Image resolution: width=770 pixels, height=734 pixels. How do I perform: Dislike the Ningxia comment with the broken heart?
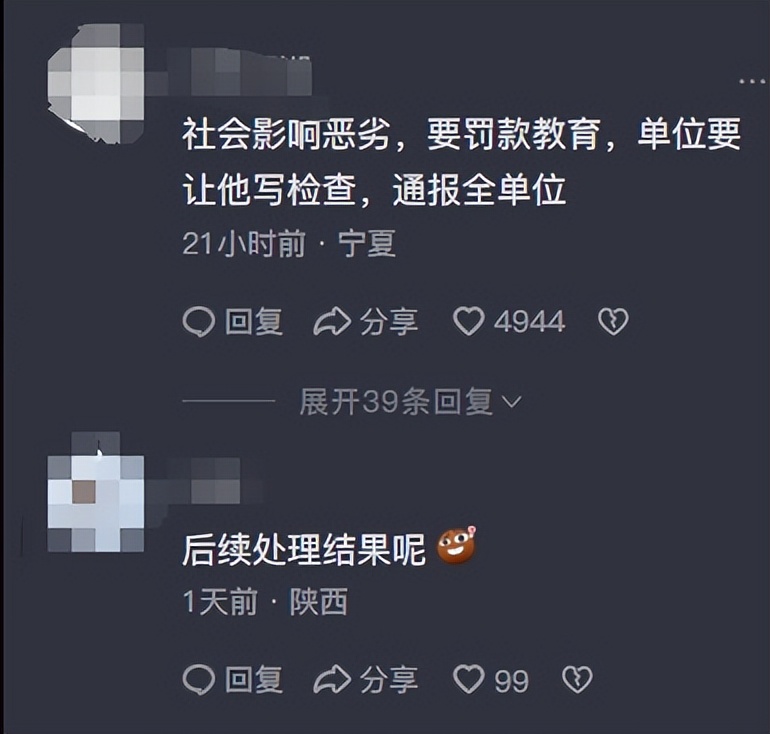coord(613,322)
